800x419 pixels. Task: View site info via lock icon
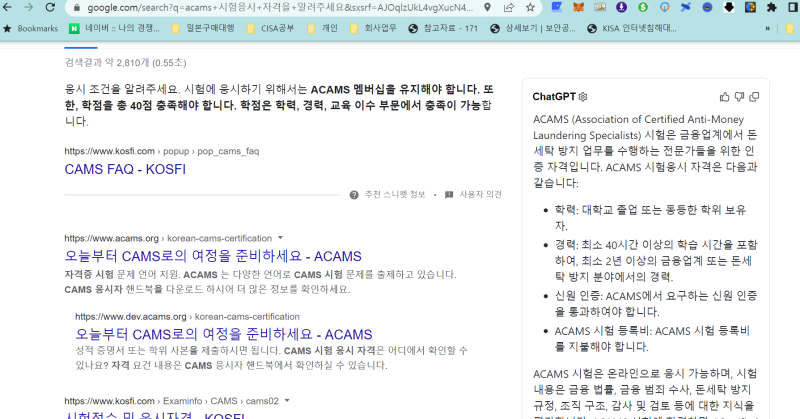(77, 8)
